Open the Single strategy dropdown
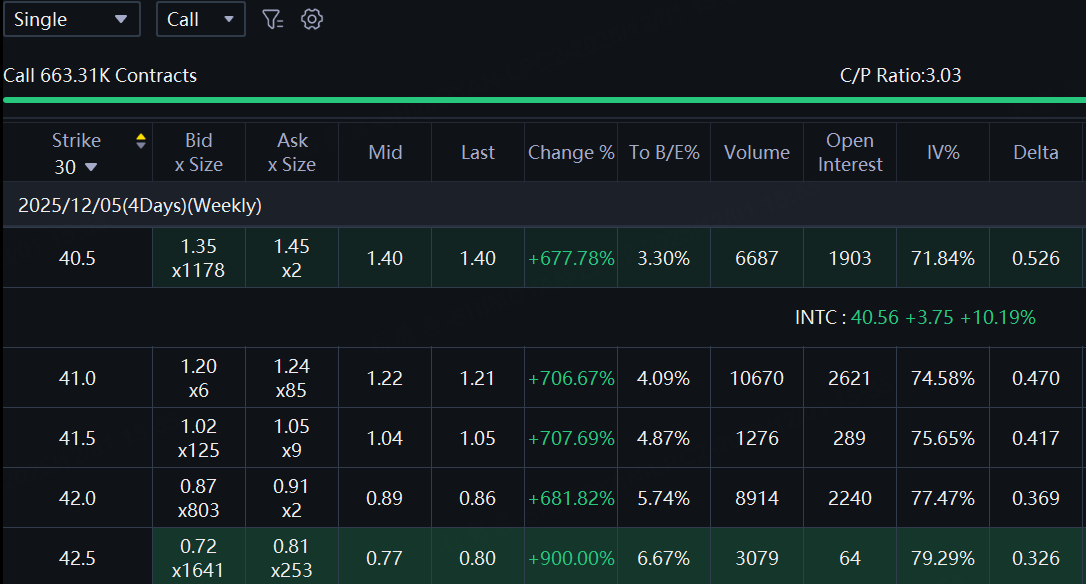1086x584 pixels. pyautogui.click(x=71, y=19)
